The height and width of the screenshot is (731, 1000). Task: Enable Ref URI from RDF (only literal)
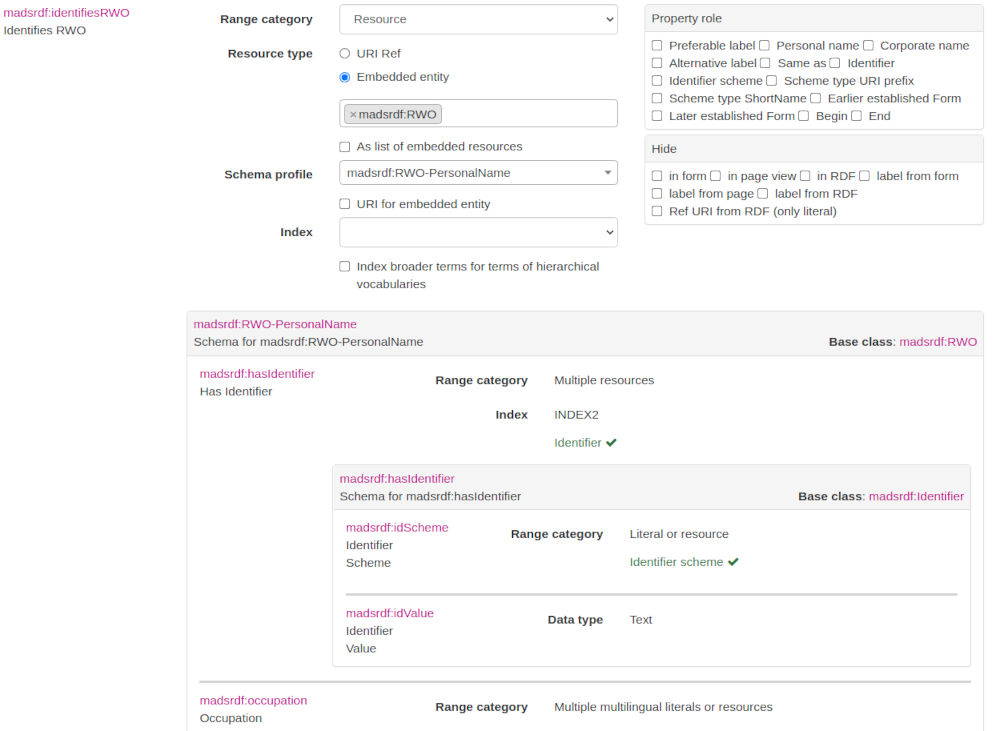[x=657, y=211]
